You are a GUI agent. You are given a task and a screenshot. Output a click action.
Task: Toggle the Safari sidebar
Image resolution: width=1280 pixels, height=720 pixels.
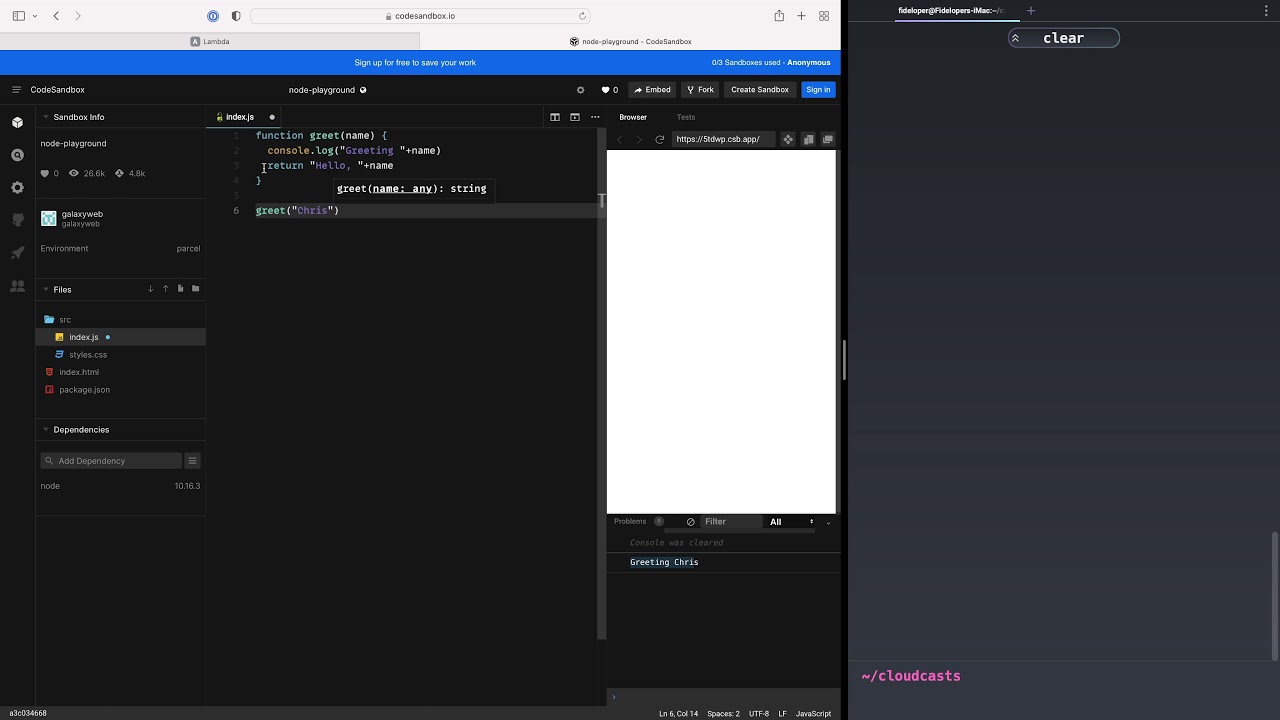[x=18, y=16]
